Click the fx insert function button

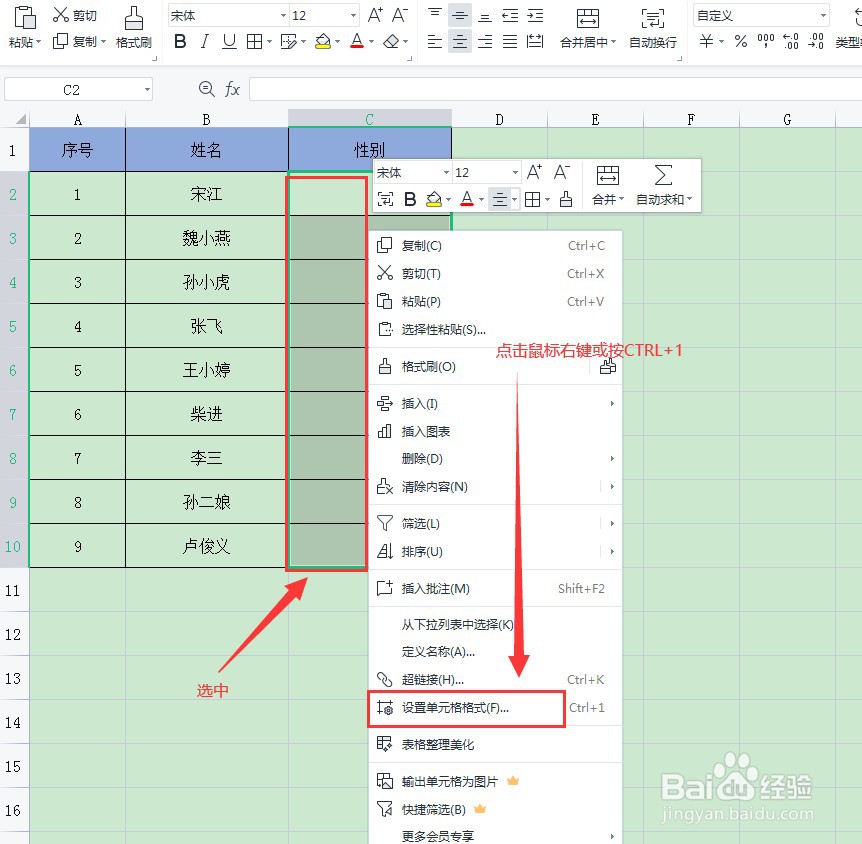point(233,89)
